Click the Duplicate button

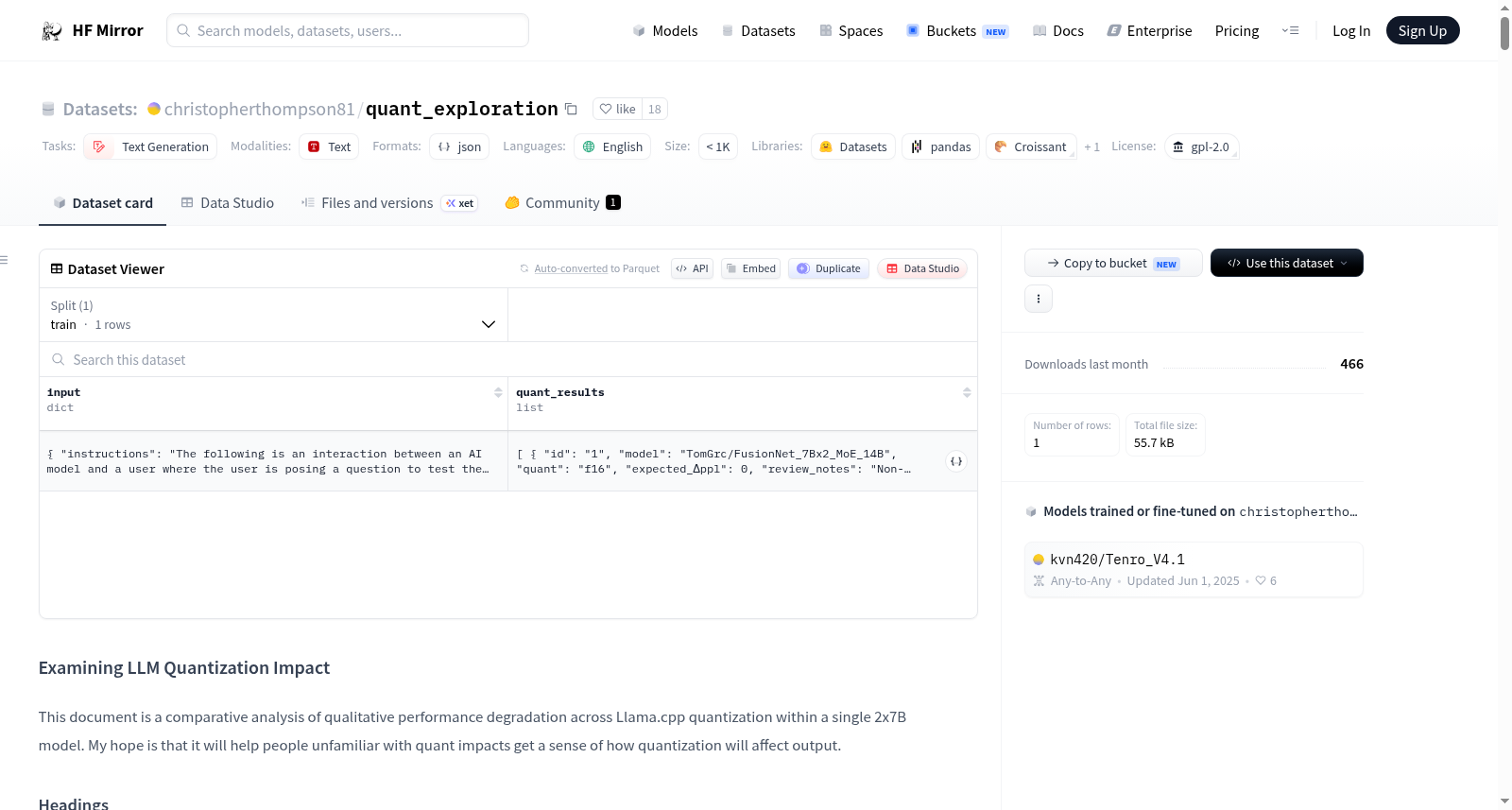coord(829,268)
